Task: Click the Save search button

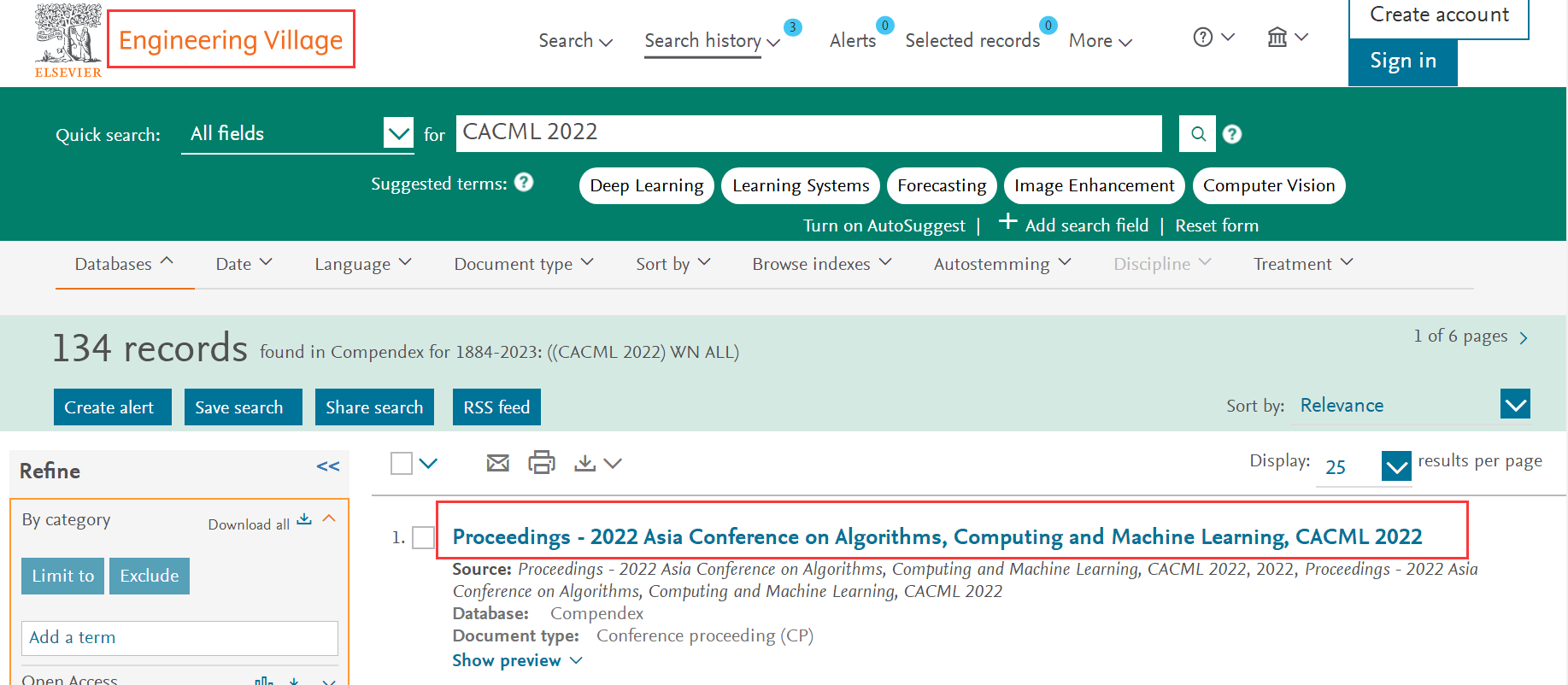Action: 244,407
